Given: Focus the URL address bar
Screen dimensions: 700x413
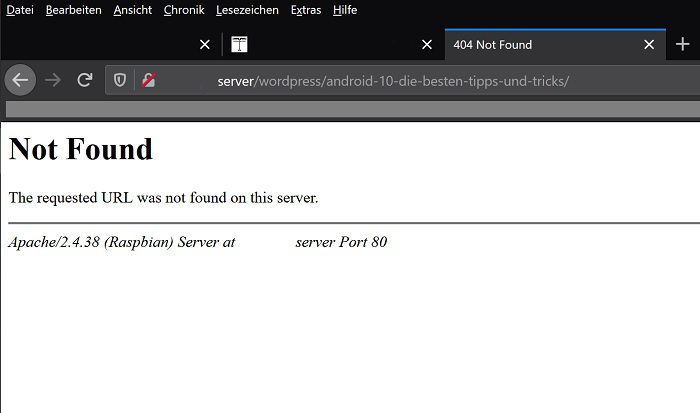Looking at the screenshot, I should click(402, 81).
